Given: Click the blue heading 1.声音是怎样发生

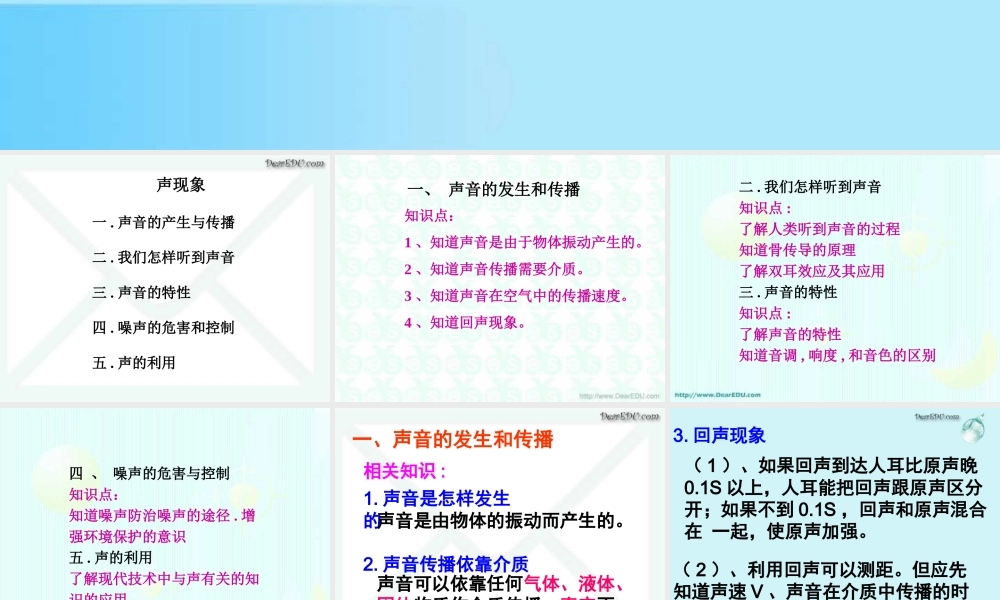Looking at the screenshot, I should [437, 499].
